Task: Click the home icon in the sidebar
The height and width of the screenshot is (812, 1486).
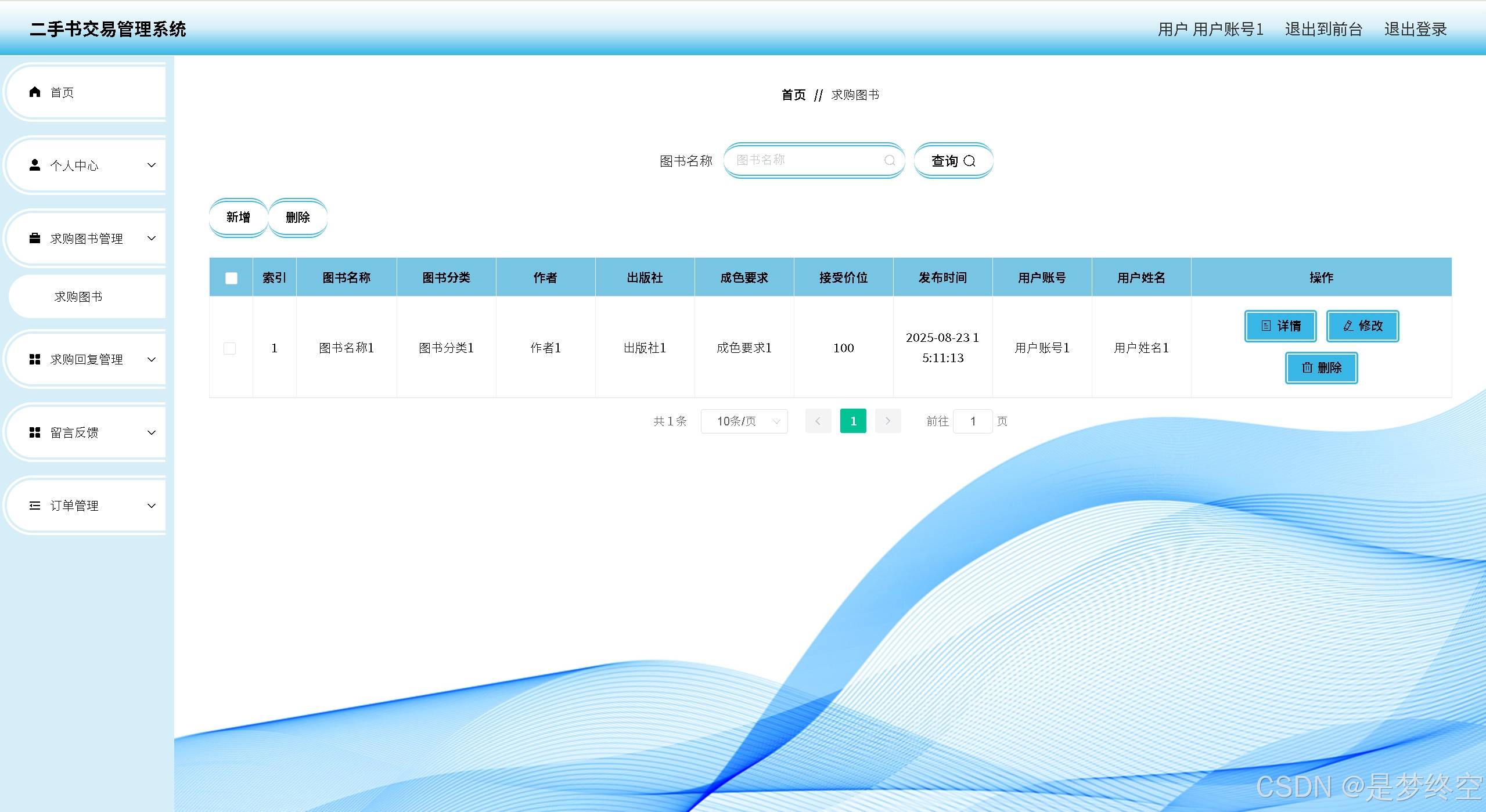Action: [x=35, y=92]
